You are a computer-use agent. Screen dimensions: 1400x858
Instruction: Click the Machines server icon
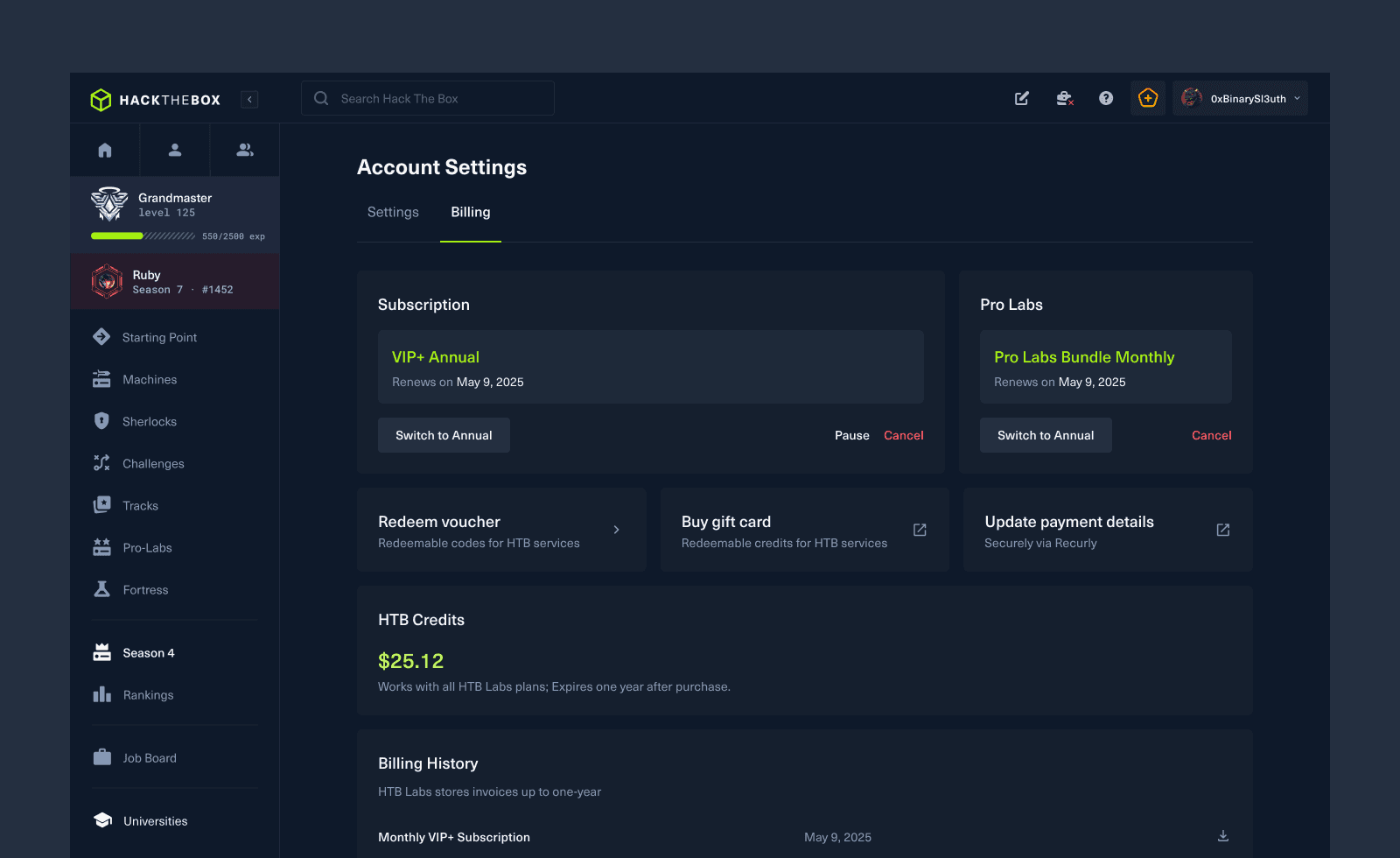pyautogui.click(x=101, y=379)
